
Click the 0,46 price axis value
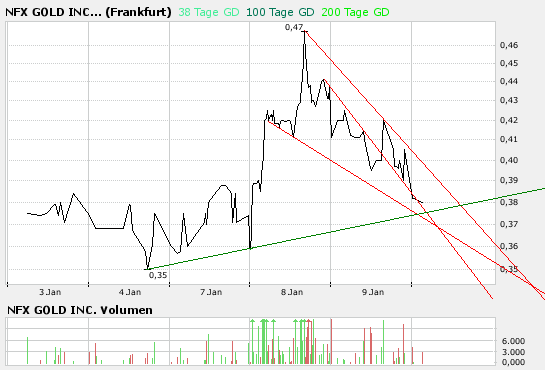[x=509, y=45]
